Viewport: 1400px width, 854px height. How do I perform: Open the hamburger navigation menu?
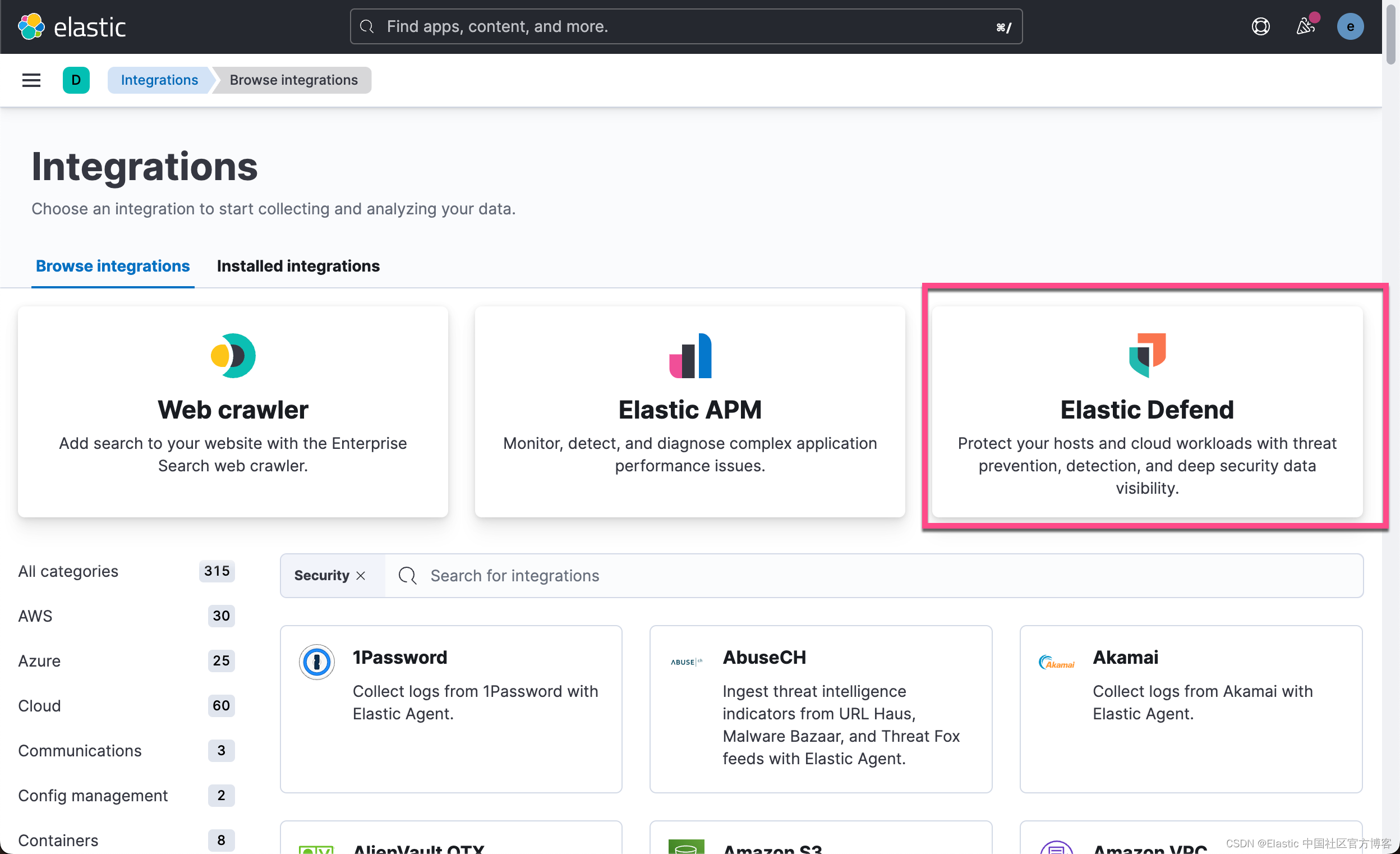pos(31,80)
